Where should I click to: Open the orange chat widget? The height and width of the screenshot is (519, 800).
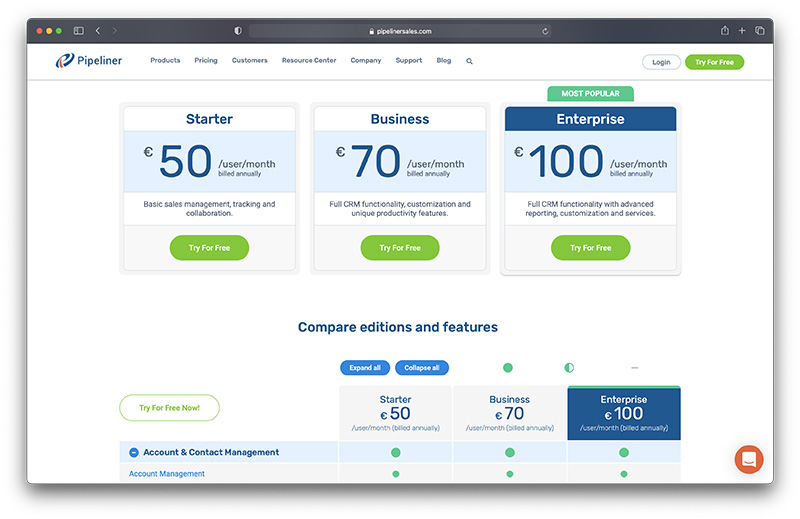click(x=748, y=459)
